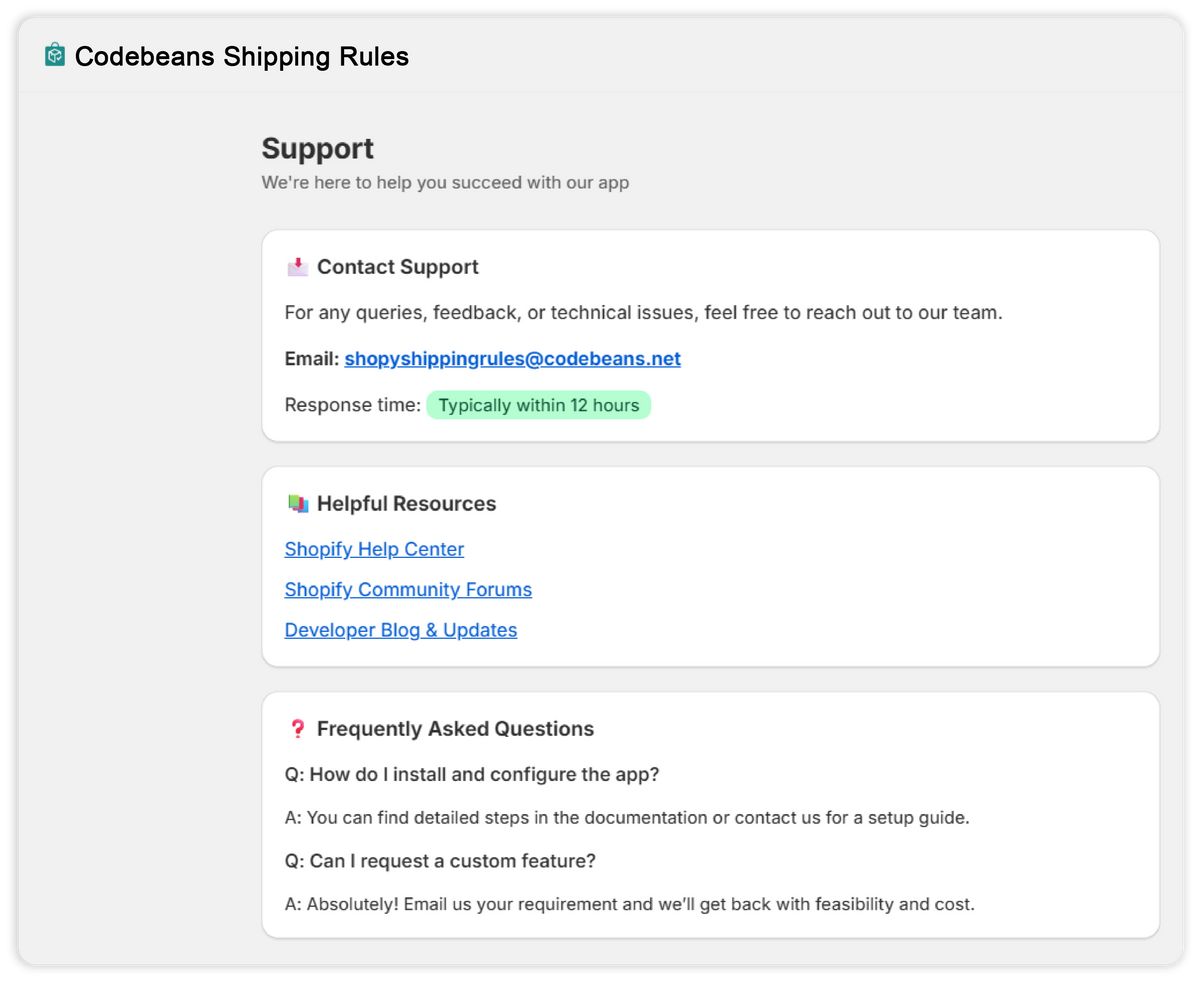Click the Frequently Asked Questions heading

click(455, 729)
